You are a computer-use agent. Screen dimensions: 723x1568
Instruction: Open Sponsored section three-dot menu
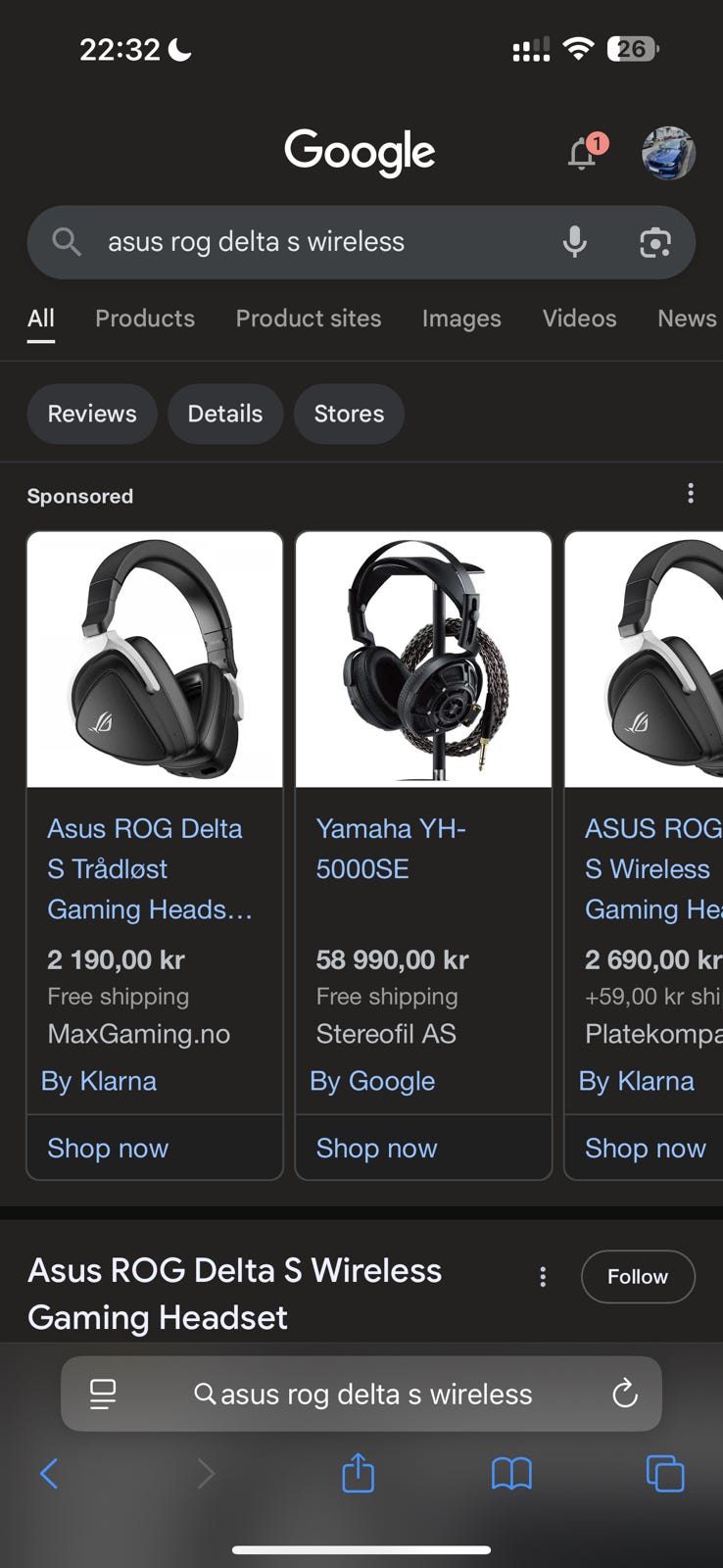[691, 493]
